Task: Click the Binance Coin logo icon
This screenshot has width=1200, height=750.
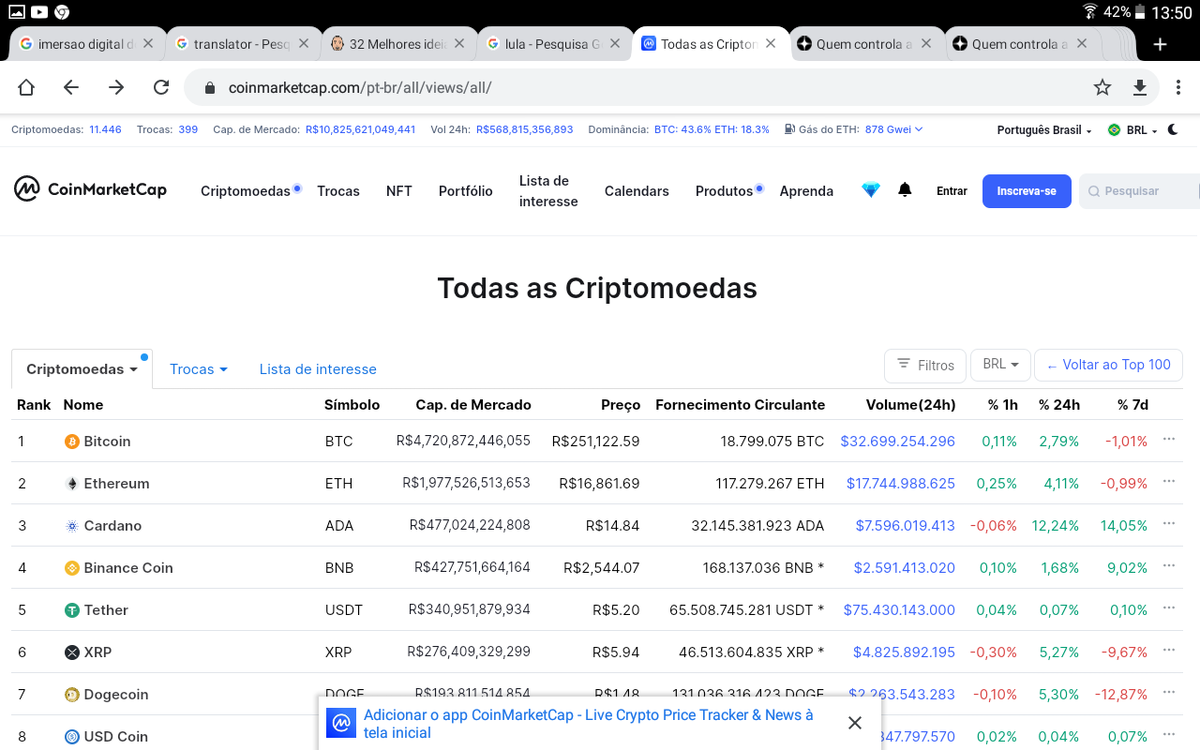Action: (x=72, y=567)
